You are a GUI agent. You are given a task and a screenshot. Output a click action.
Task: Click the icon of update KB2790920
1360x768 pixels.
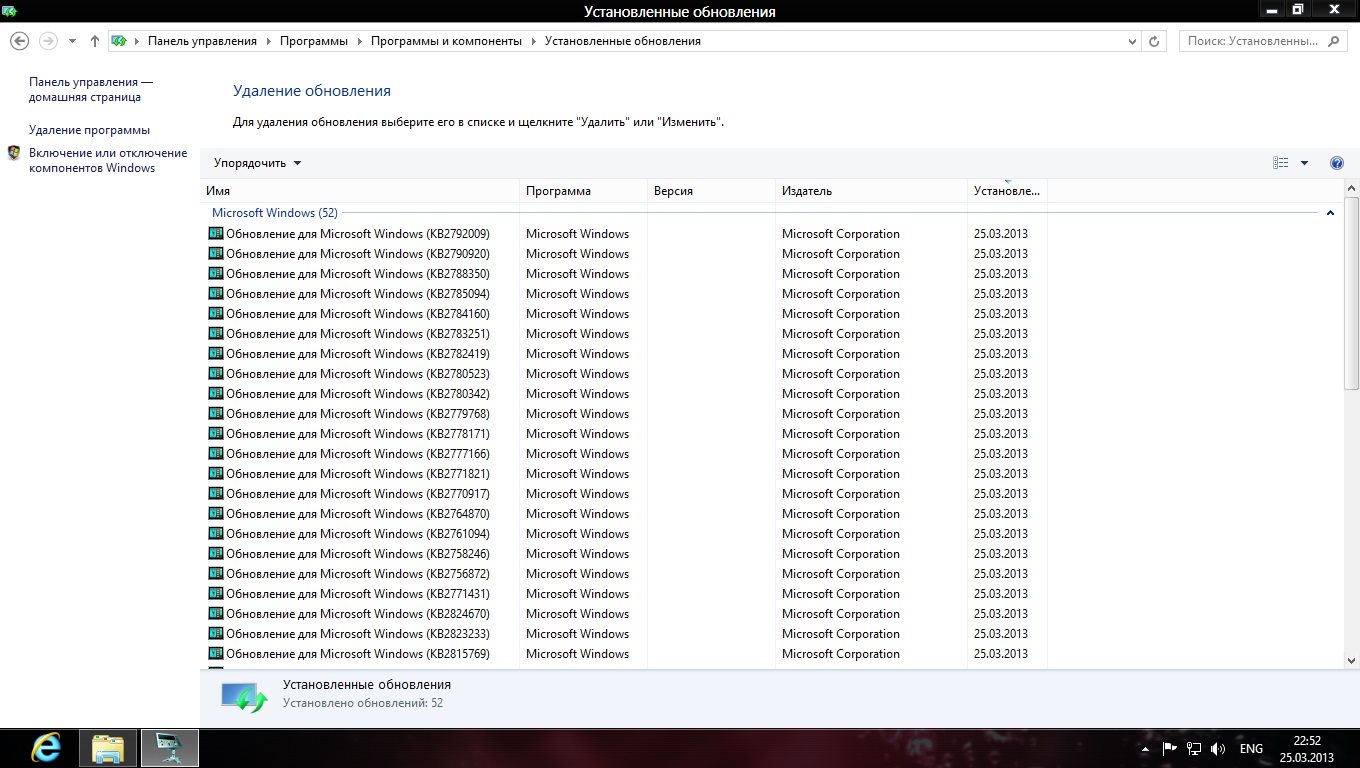[215, 253]
